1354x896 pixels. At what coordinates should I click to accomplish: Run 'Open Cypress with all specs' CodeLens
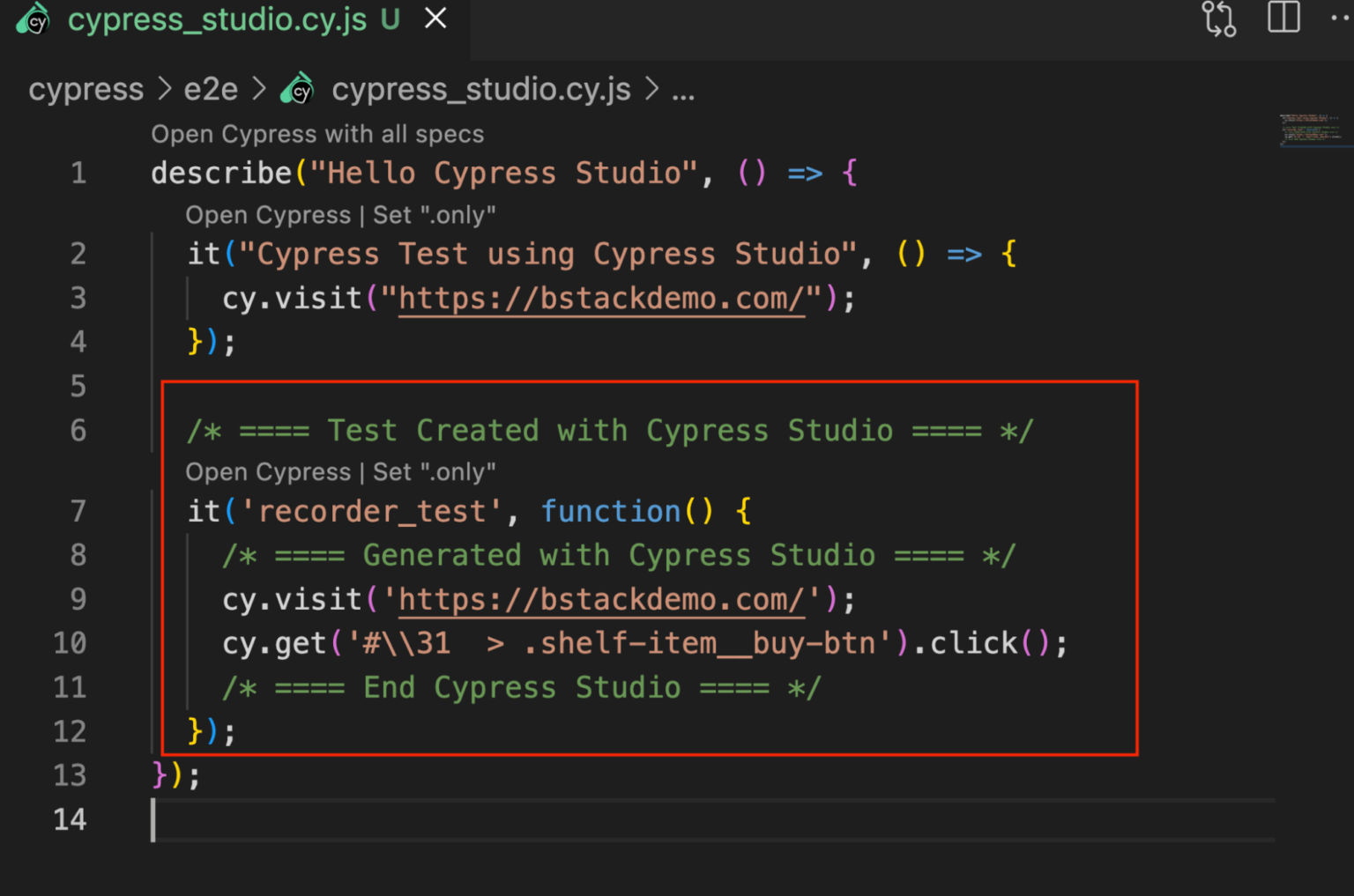coord(318,134)
